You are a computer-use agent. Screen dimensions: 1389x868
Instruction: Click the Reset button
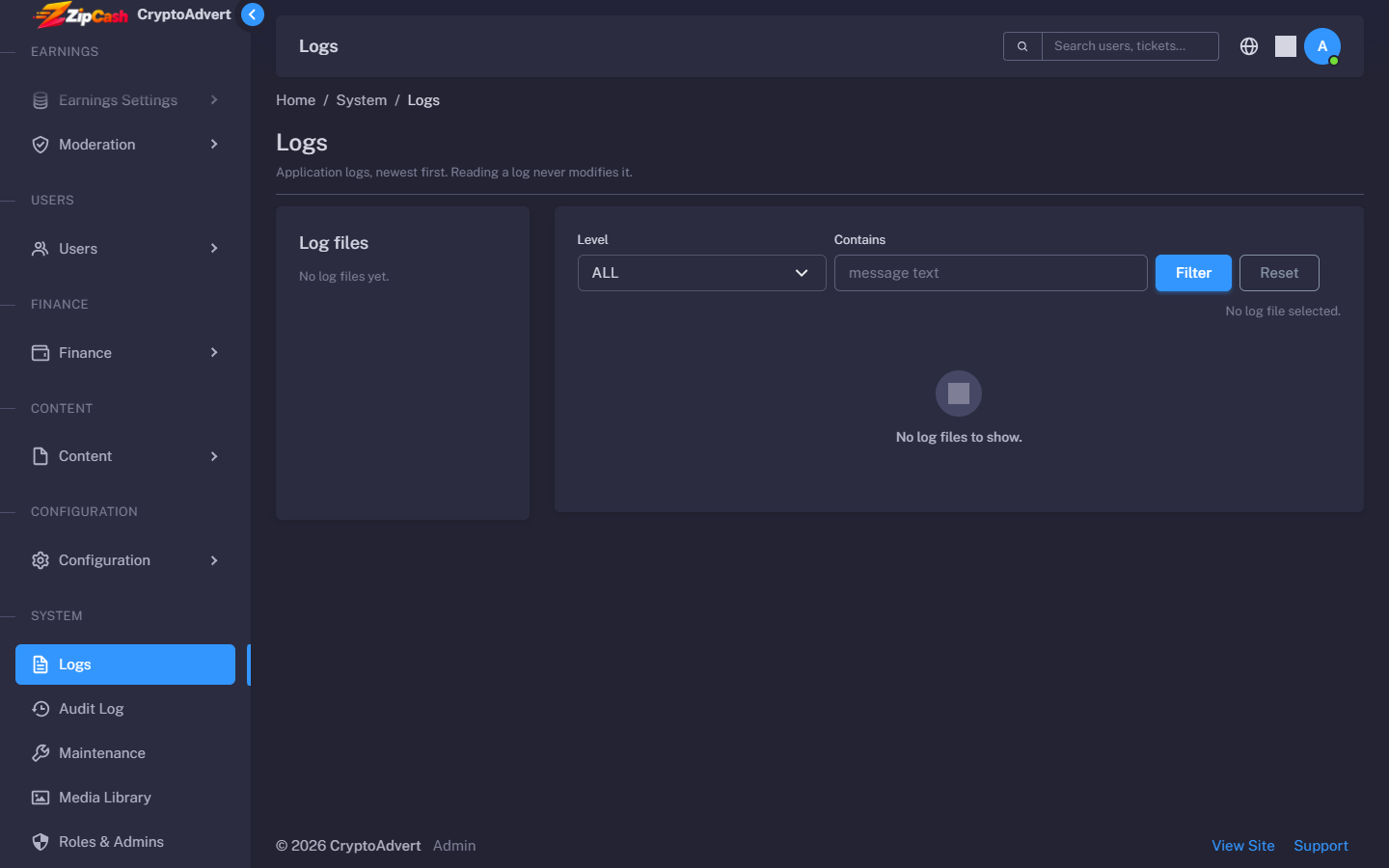tap(1279, 273)
